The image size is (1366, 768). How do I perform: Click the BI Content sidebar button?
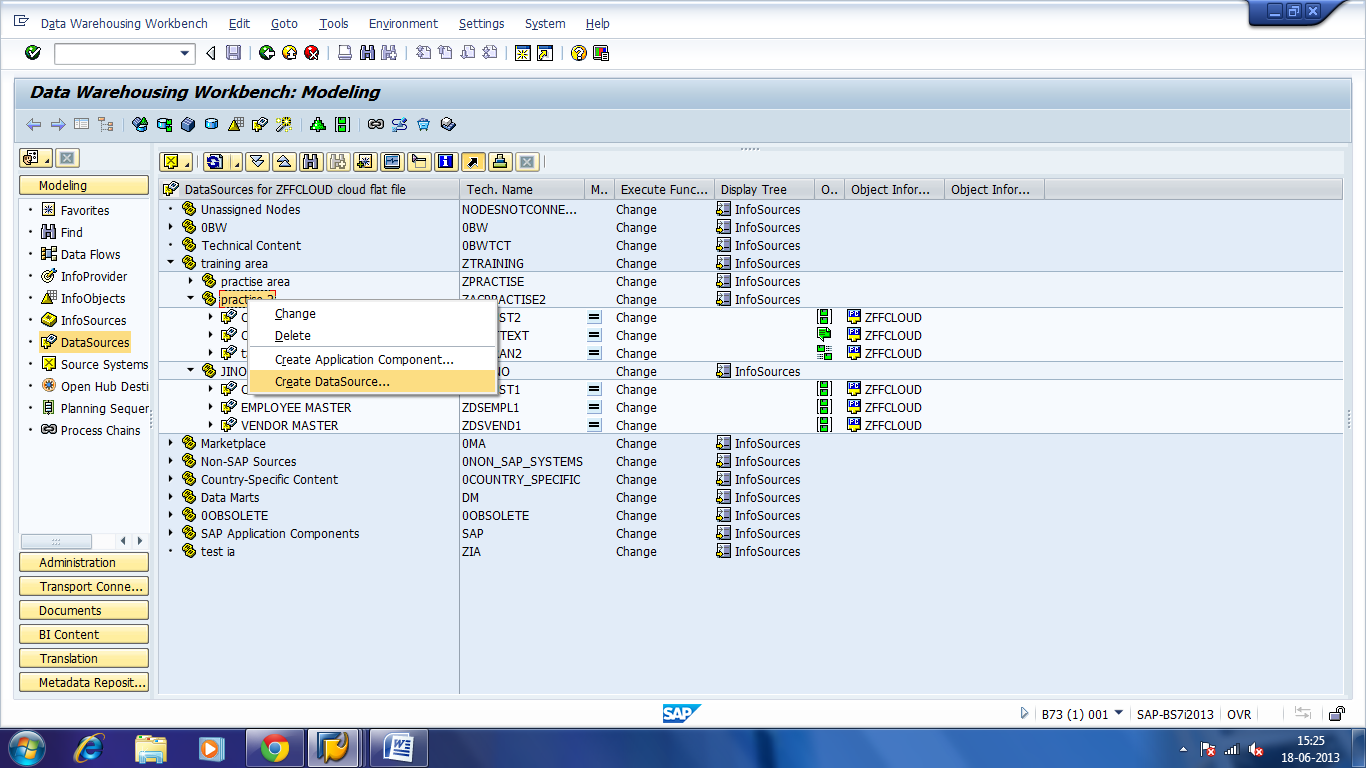83,633
